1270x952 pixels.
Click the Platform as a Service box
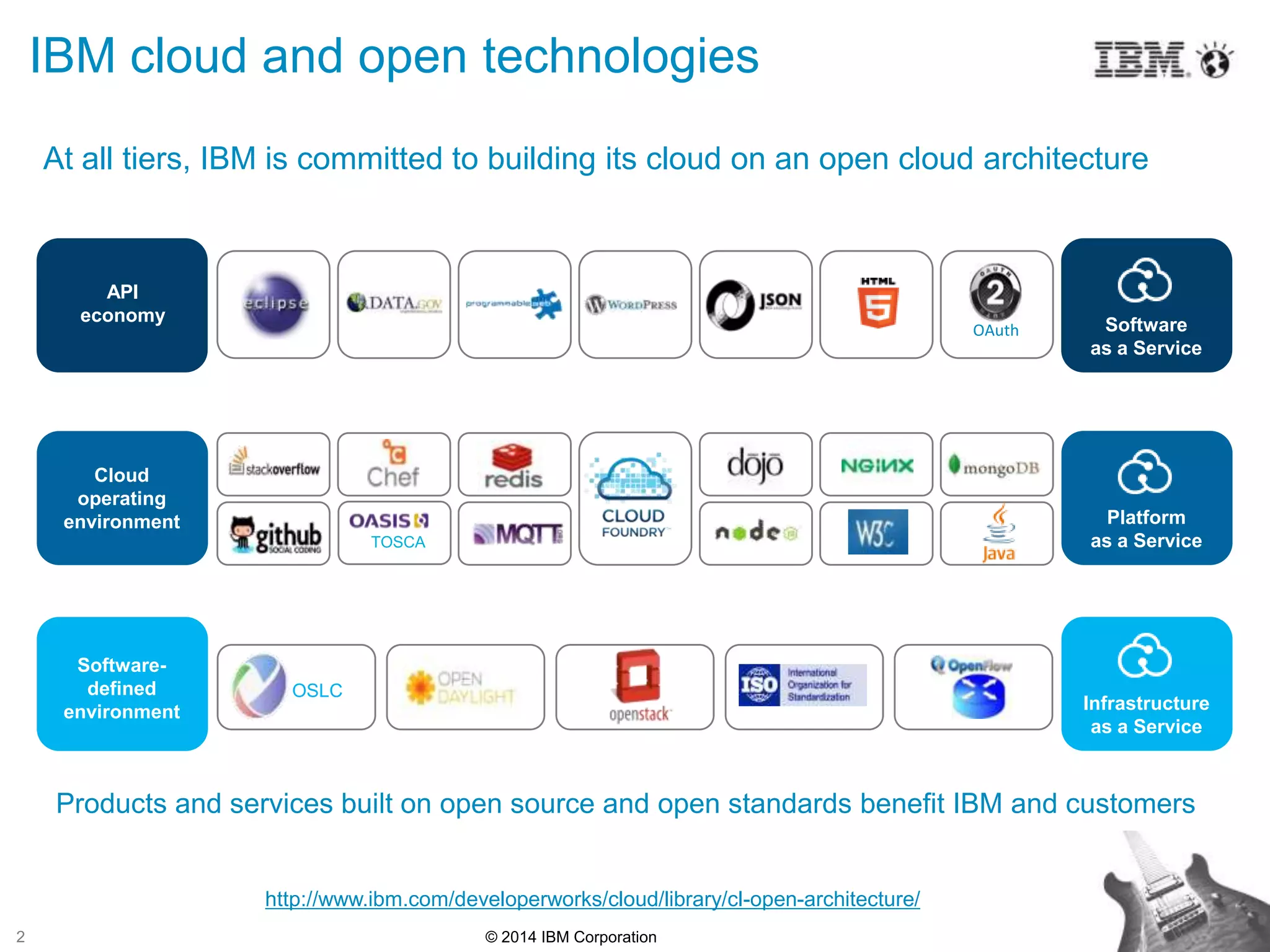1146,498
